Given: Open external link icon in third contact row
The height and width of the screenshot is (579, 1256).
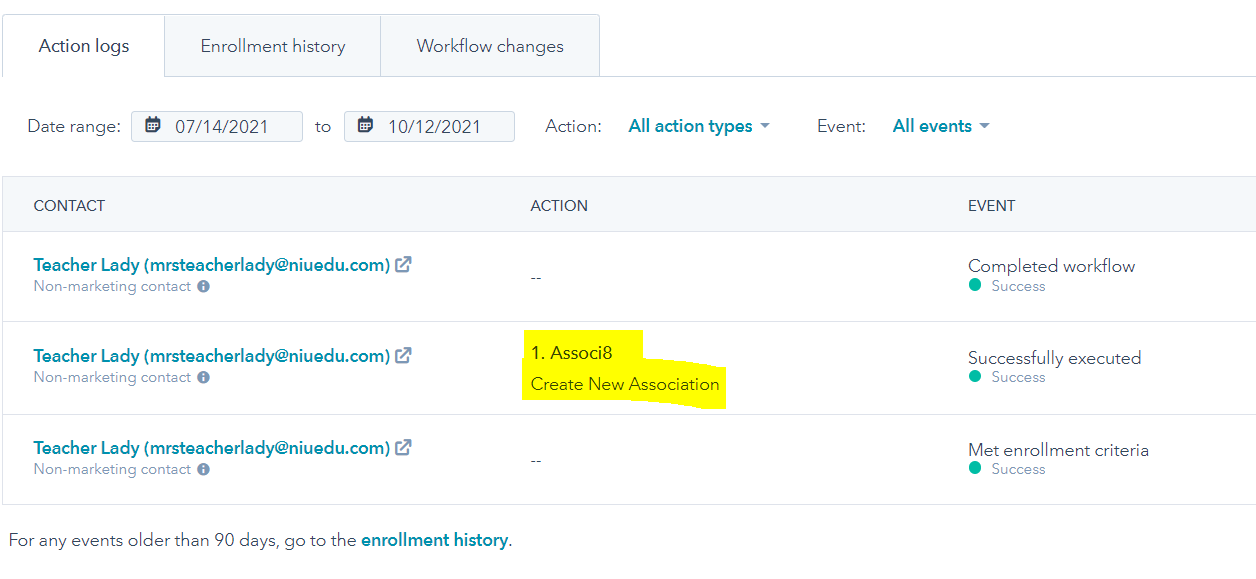Looking at the screenshot, I should click(x=403, y=448).
